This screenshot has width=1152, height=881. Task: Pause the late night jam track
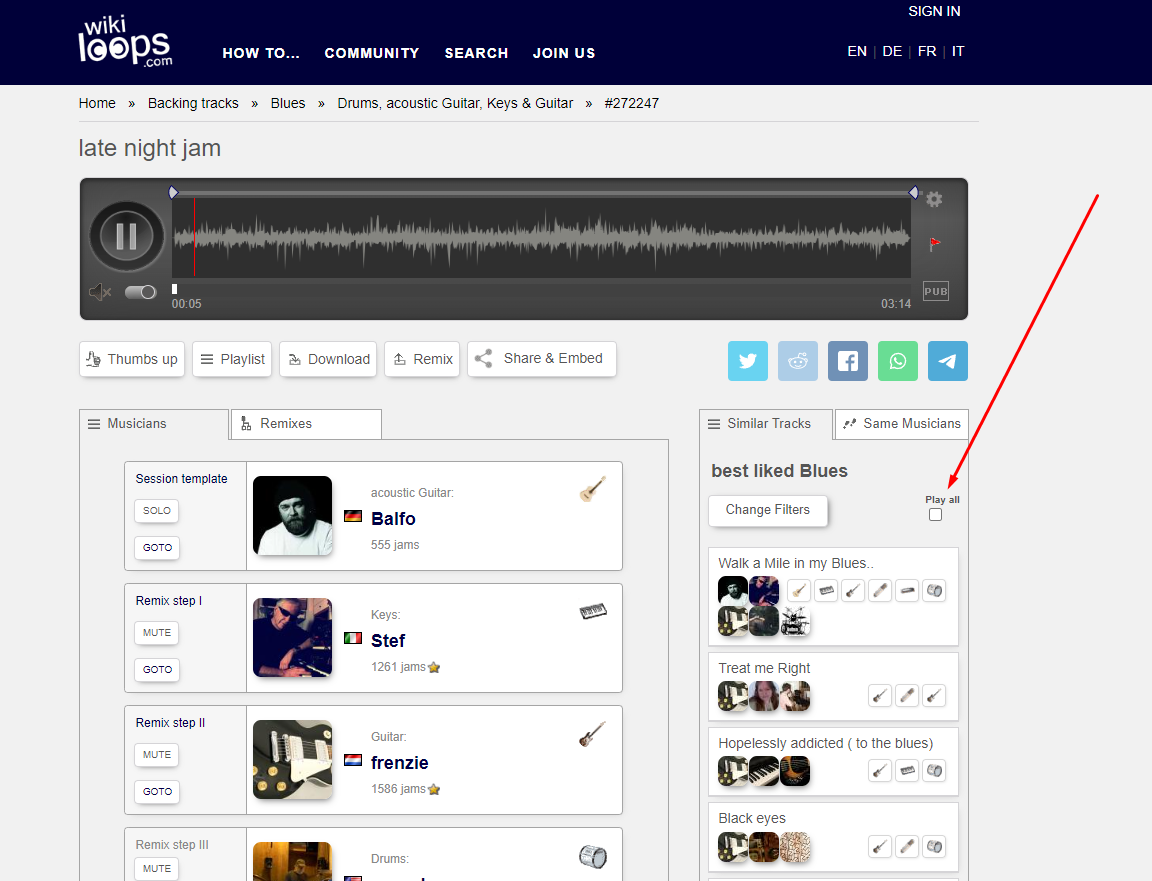[x=126, y=237]
